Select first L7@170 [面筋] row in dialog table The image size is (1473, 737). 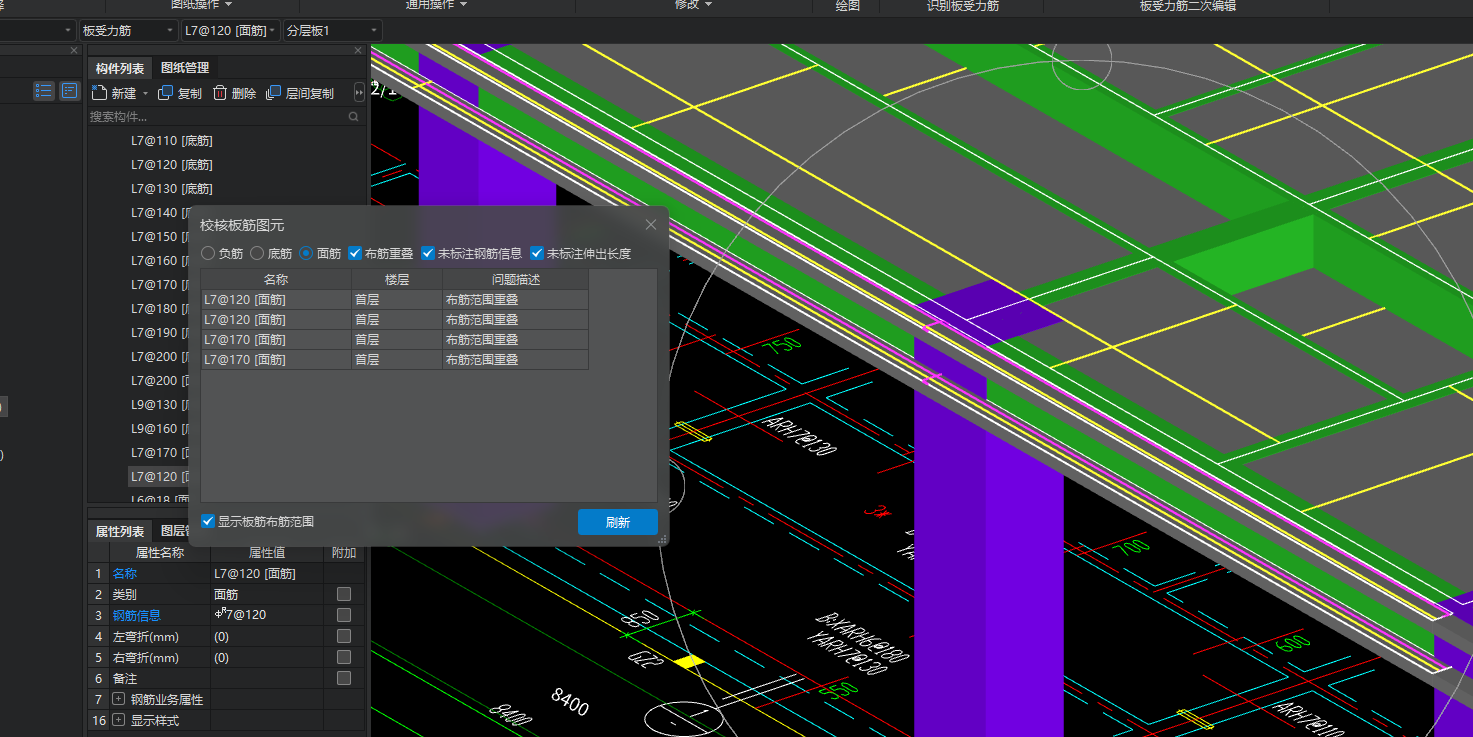click(395, 340)
